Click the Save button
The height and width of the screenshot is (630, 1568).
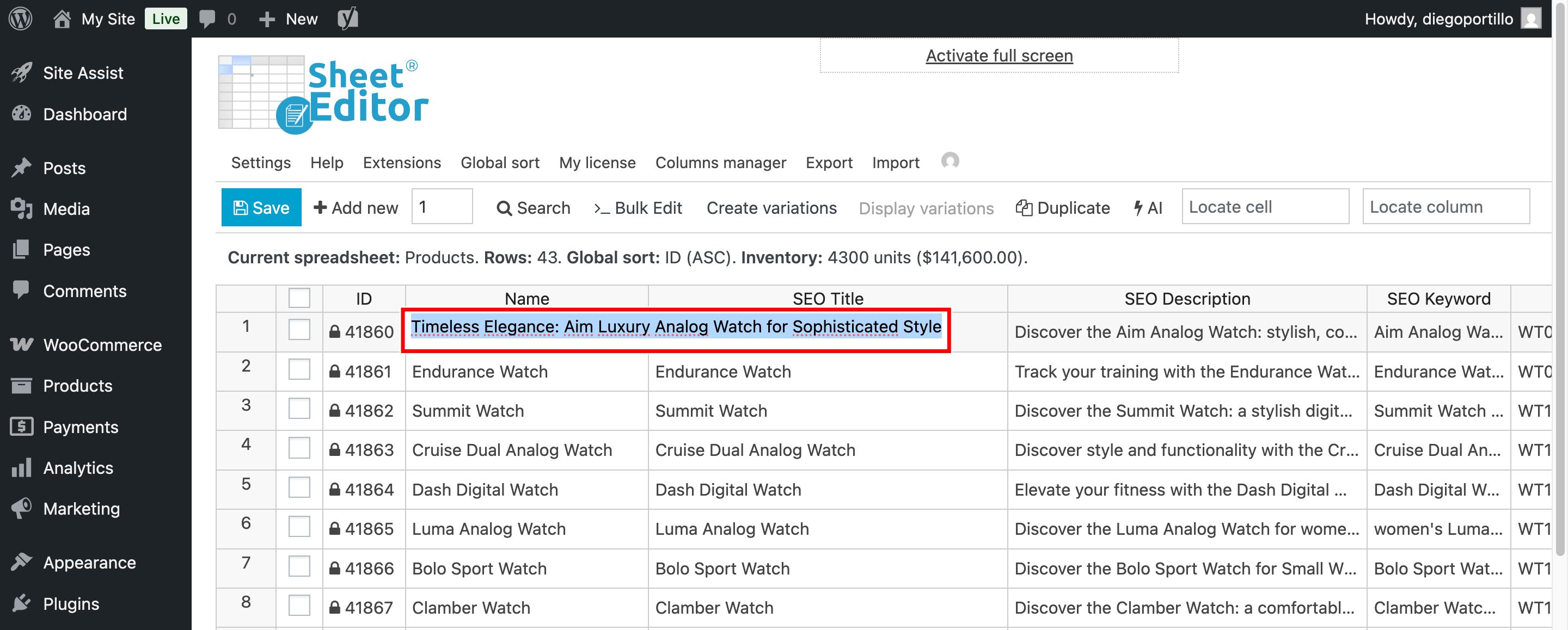pos(261,207)
